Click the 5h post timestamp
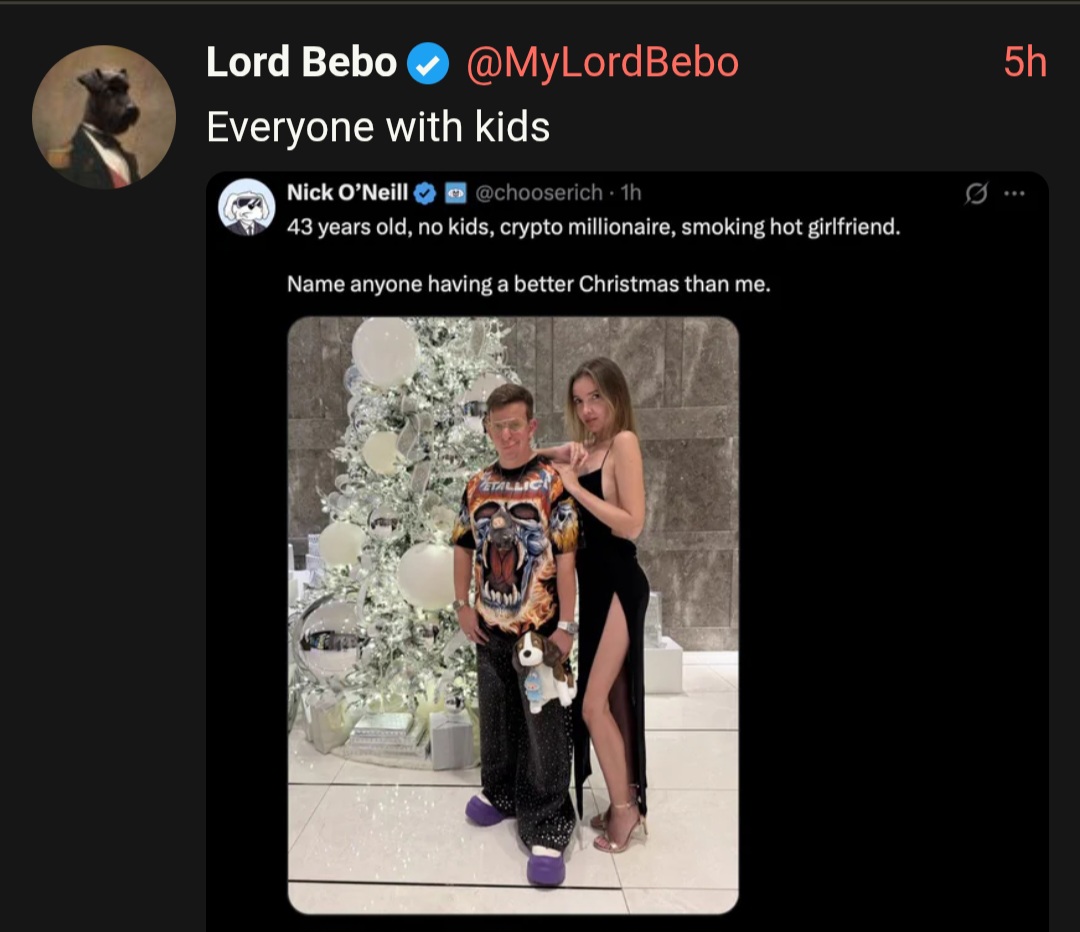 point(1025,63)
